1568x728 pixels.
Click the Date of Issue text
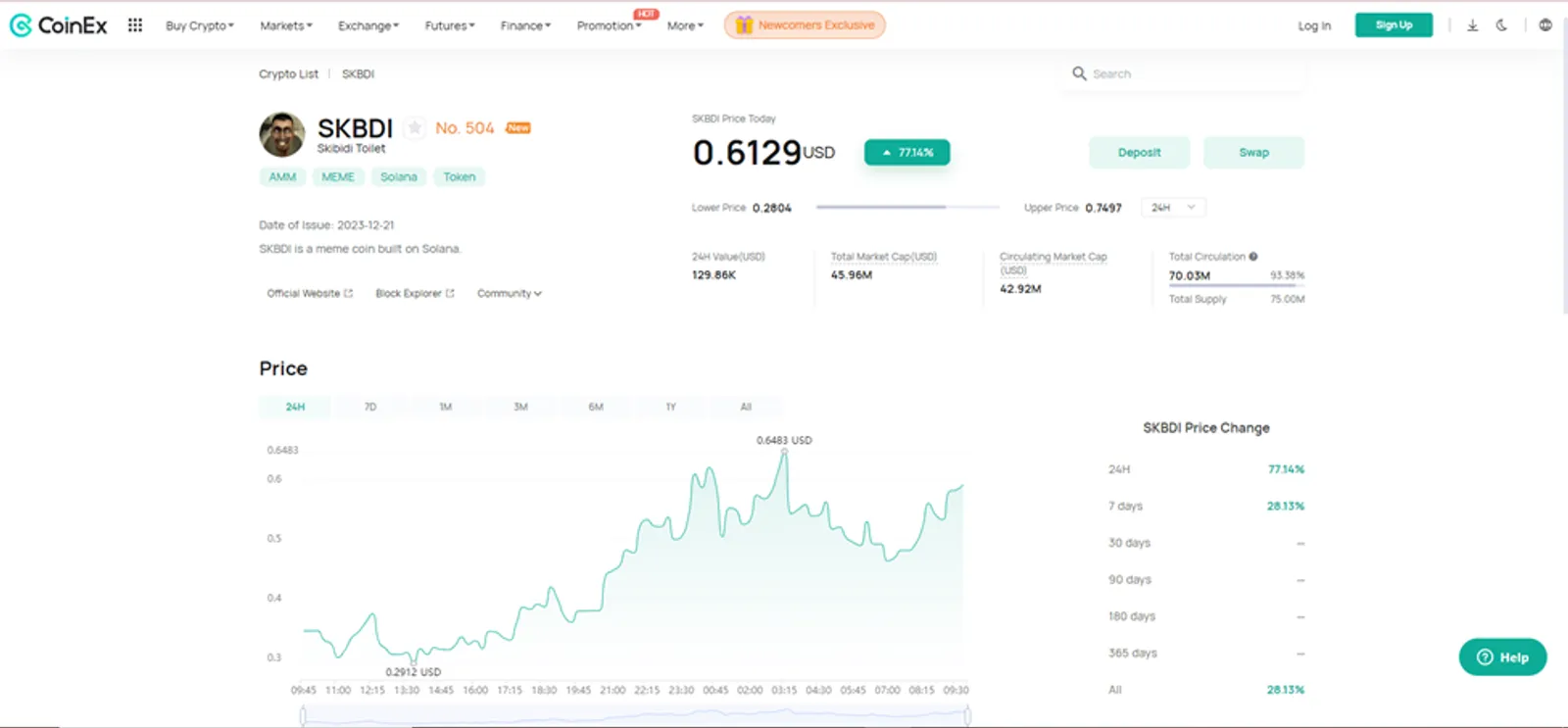[x=326, y=225]
